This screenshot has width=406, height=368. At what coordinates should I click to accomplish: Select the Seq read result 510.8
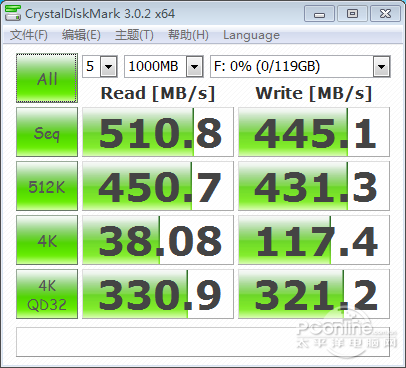click(x=158, y=132)
